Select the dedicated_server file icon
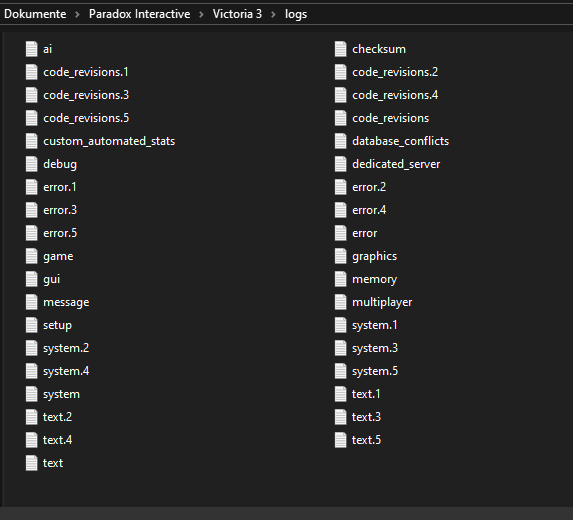The width and height of the screenshot is (573, 520). pos(341,164)
